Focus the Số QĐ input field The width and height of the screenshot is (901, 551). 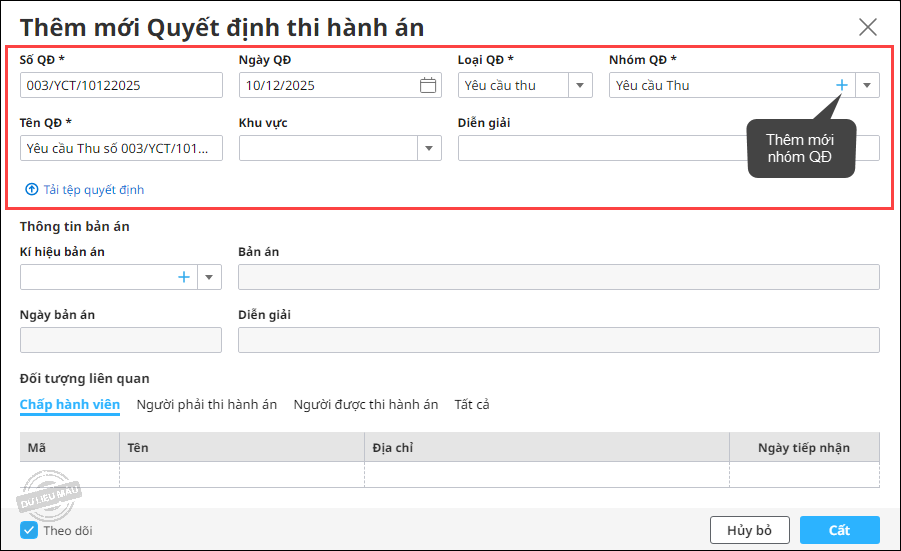pos(121,85)
